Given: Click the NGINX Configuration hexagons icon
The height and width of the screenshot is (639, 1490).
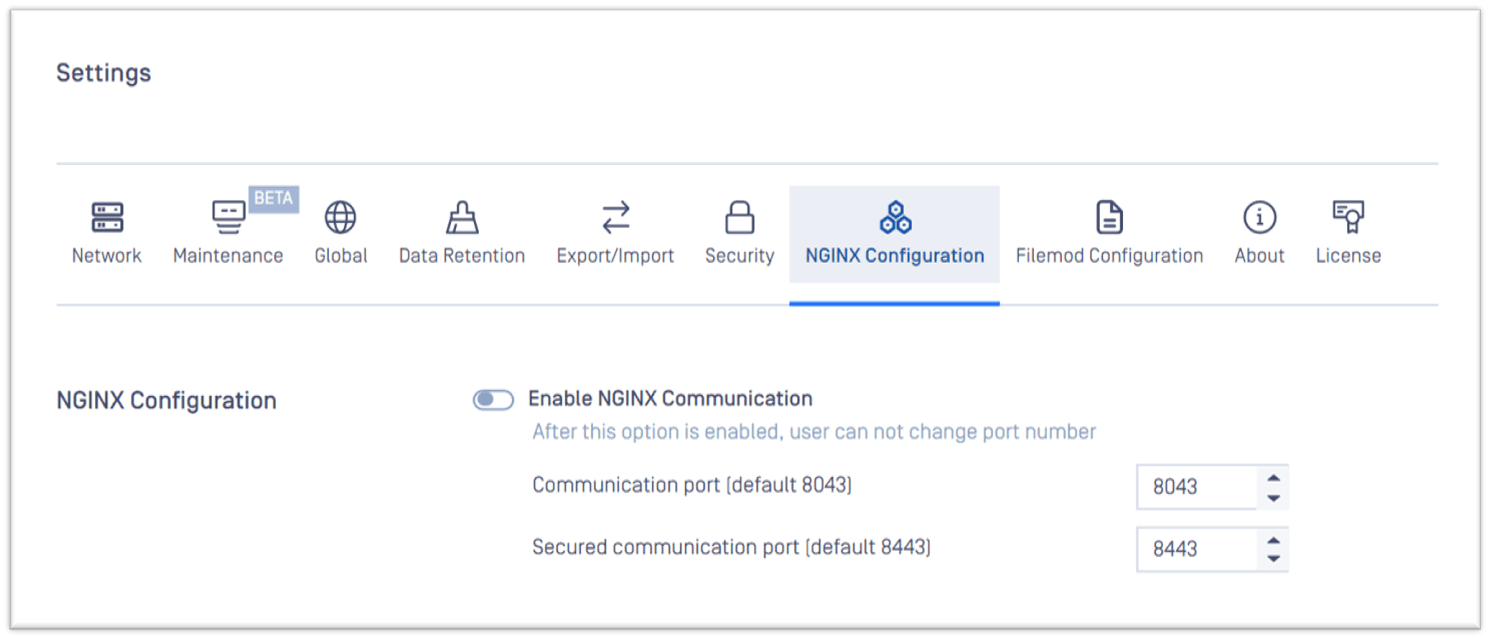Looking at the screenshot, I should tap(895, 217).
